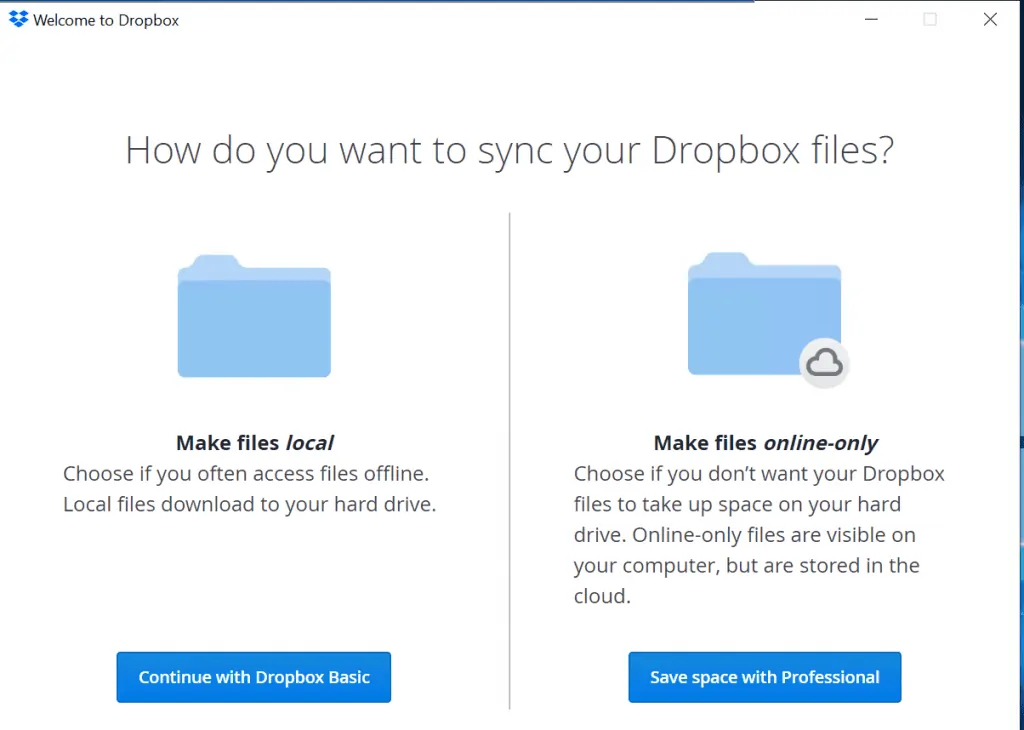1024x730 pixels.
Task: Select the "Make files online-only" heading
Action: (x=765, y=442)
